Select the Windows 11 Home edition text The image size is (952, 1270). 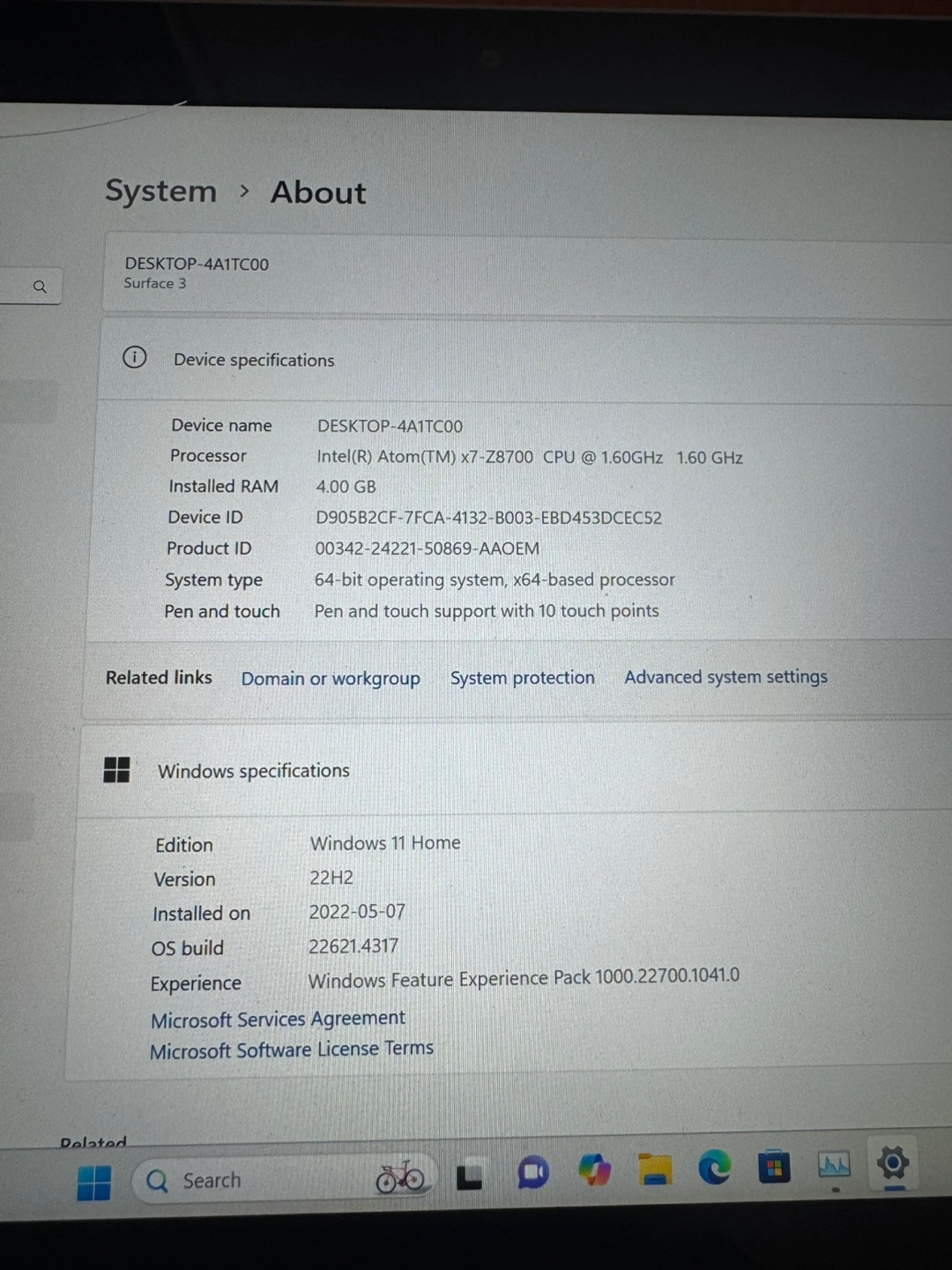[x=385, y=843]
